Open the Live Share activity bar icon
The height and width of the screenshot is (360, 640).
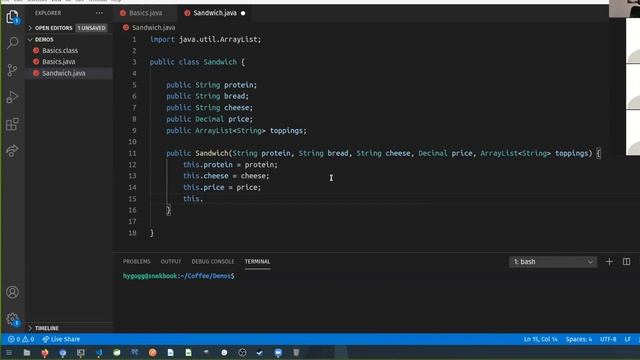(13, 151)
